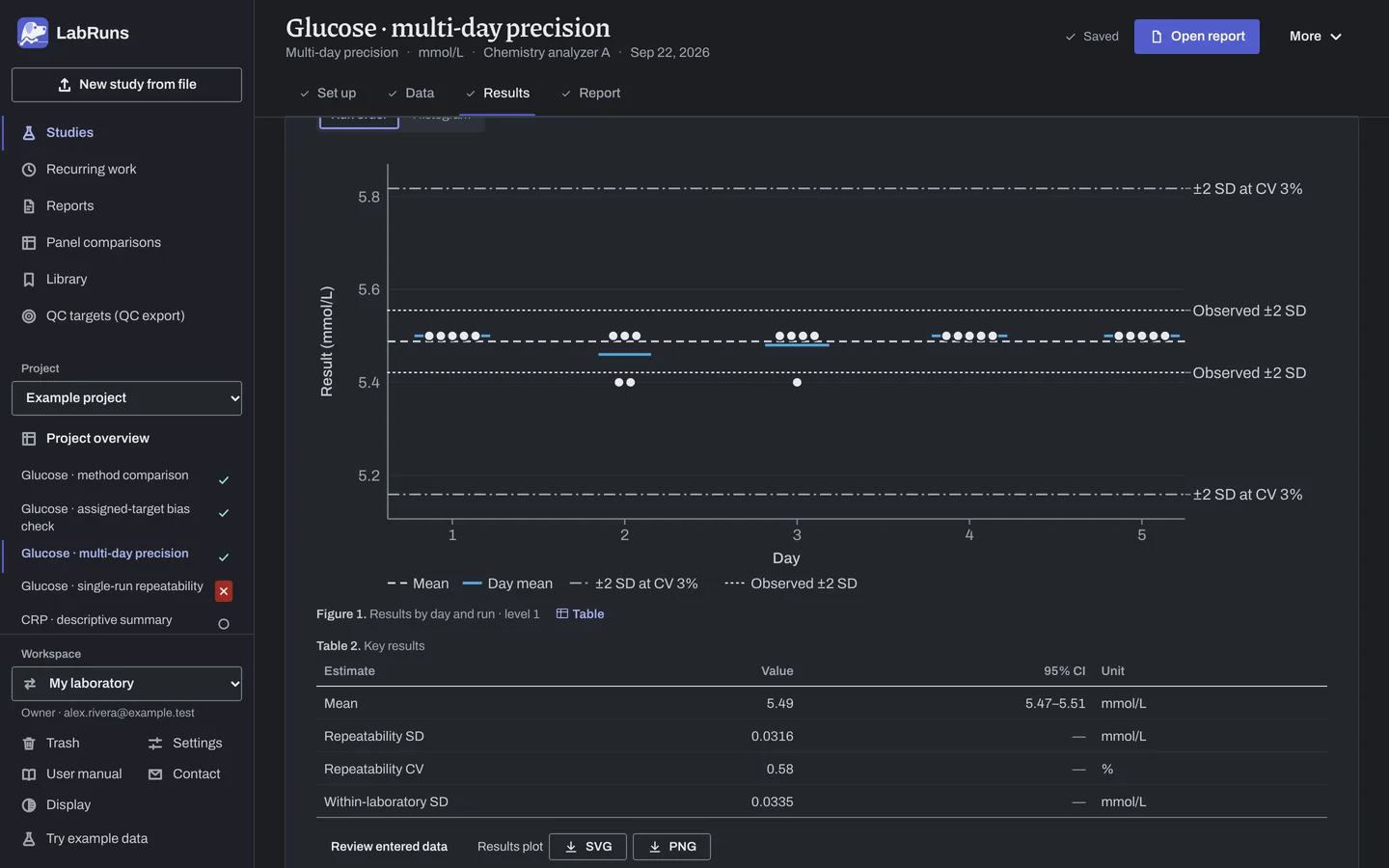Image resolution: width=1389 pixels, height=868 pixels.
Task: Open Panel comparisons table icon
Action: click(x=29, y=242)
